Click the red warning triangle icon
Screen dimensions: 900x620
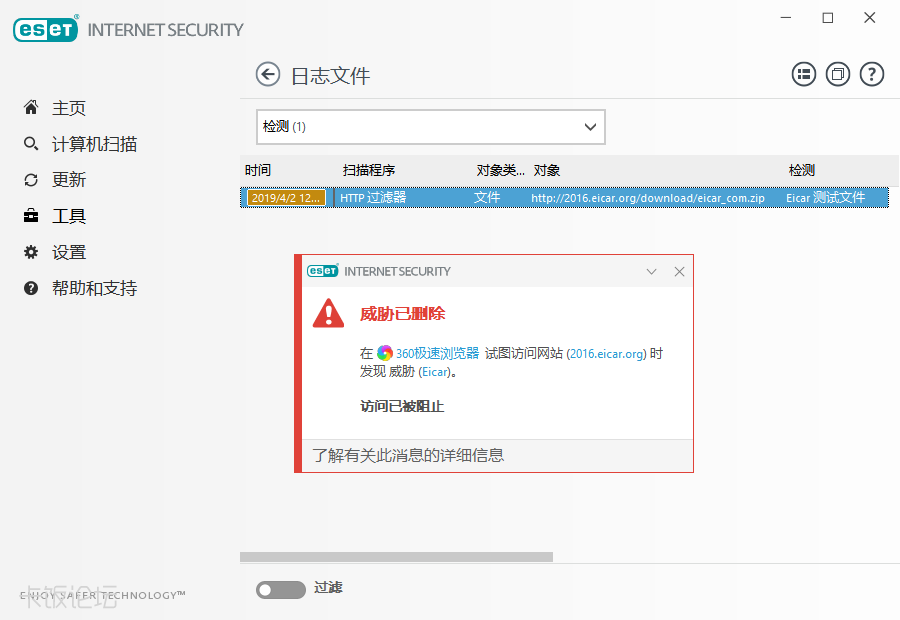coord(328,313)
